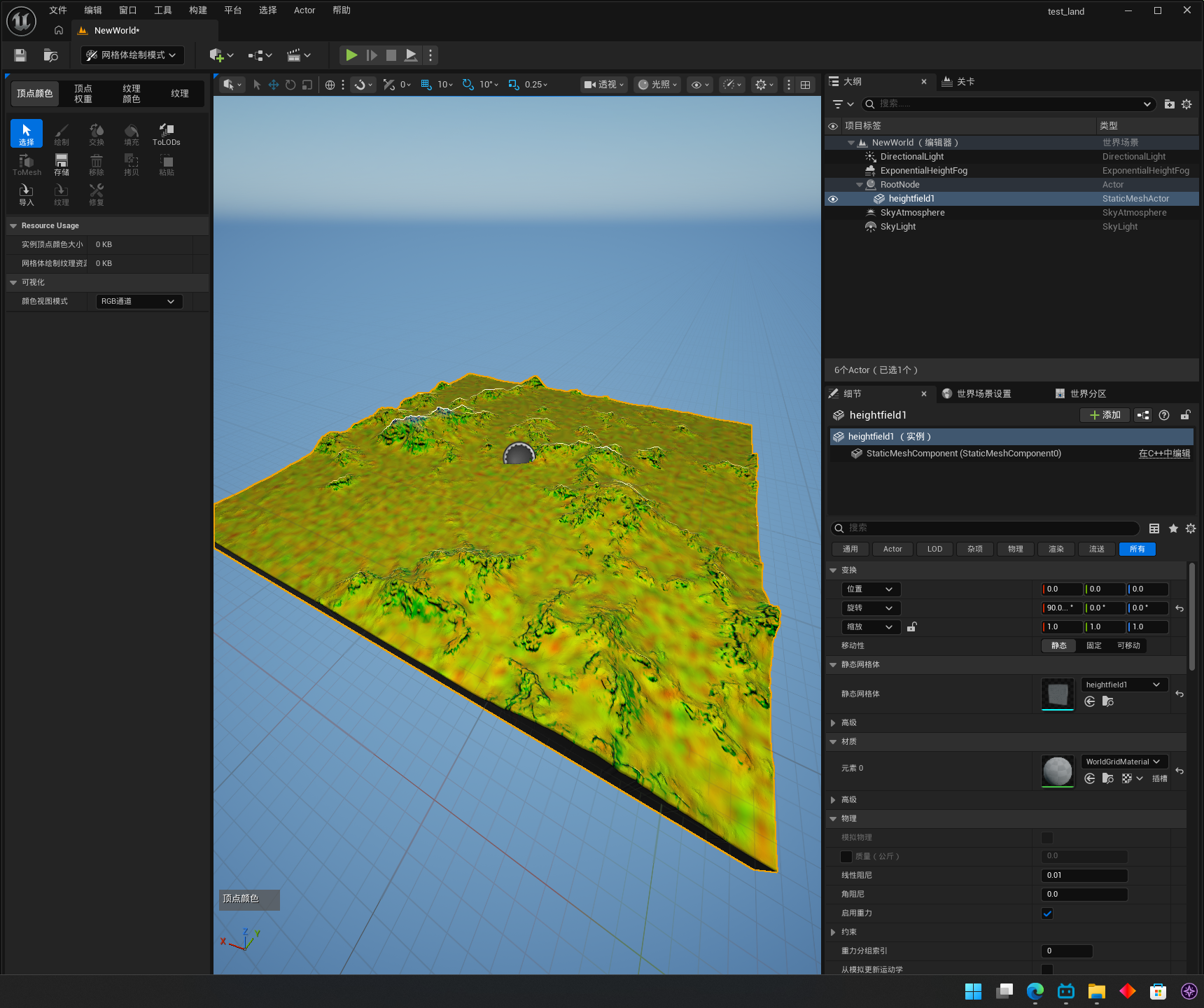Open 网格体绘制模式 mode dropdown
This screenshot has height=1008, width=1204.
tap(132, 55)
